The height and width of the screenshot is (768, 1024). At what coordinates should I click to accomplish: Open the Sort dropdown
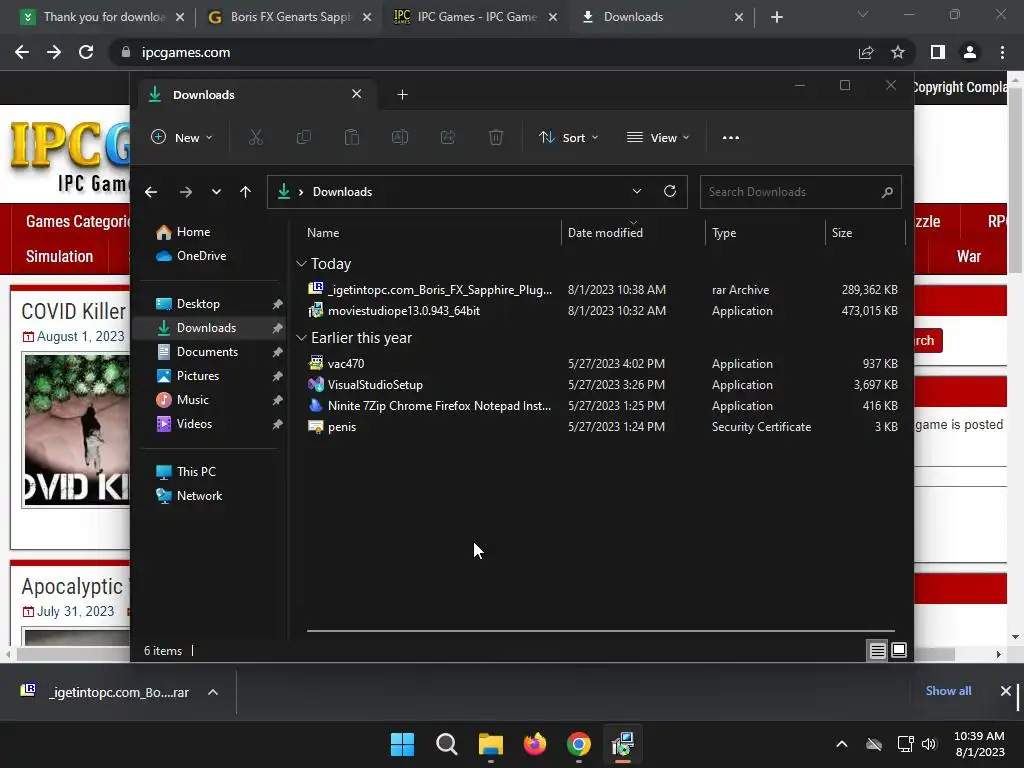[x=568, y=137]
